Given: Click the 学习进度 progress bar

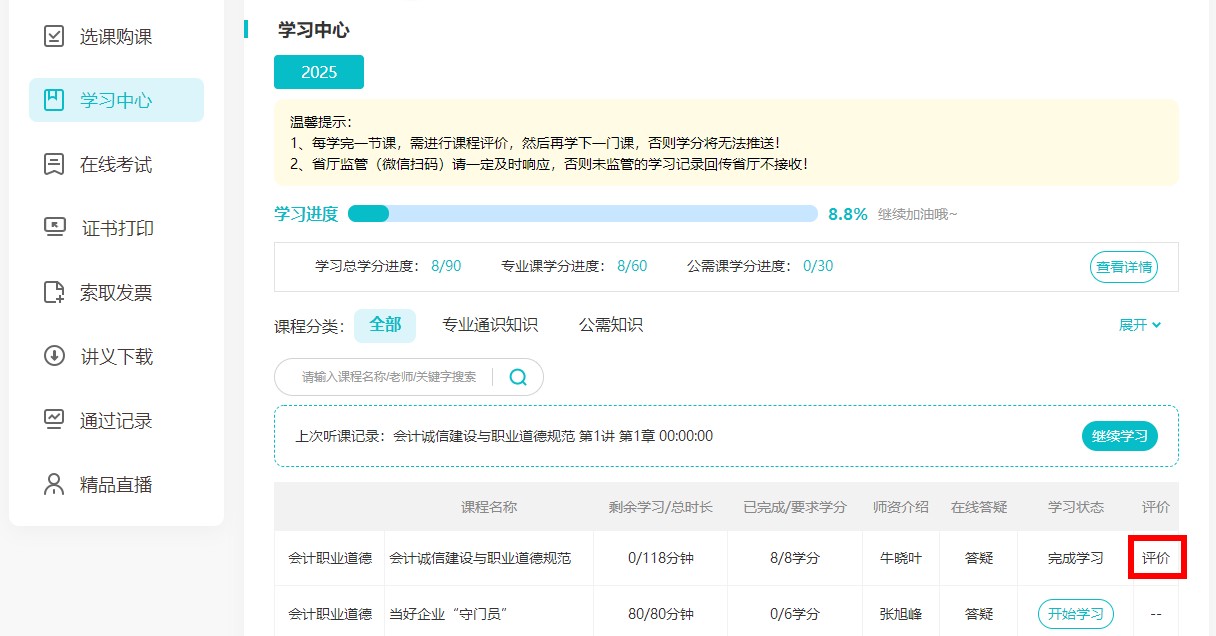Looking at the screenshot, I should (582, 214).
